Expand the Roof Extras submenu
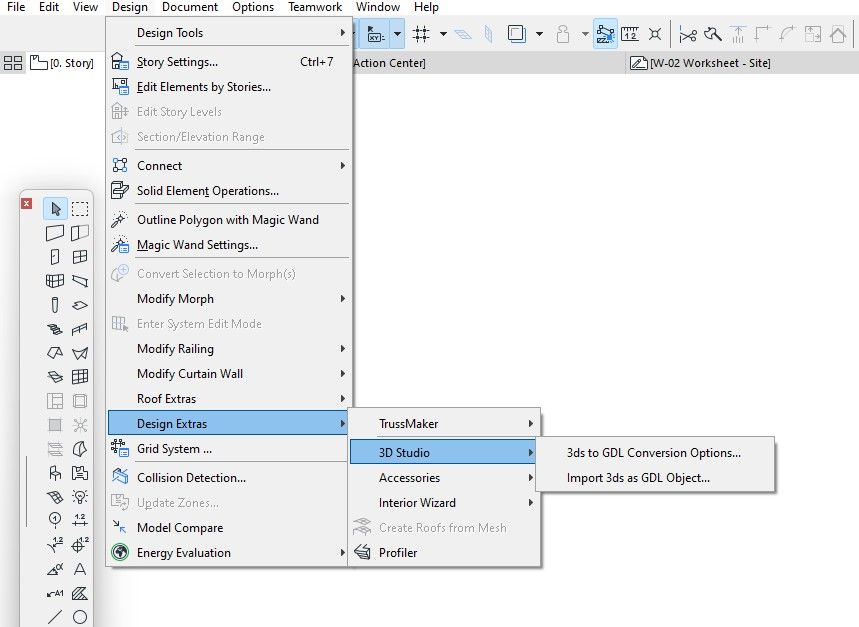This screenshot has width=859, height=627. (228, 399)
